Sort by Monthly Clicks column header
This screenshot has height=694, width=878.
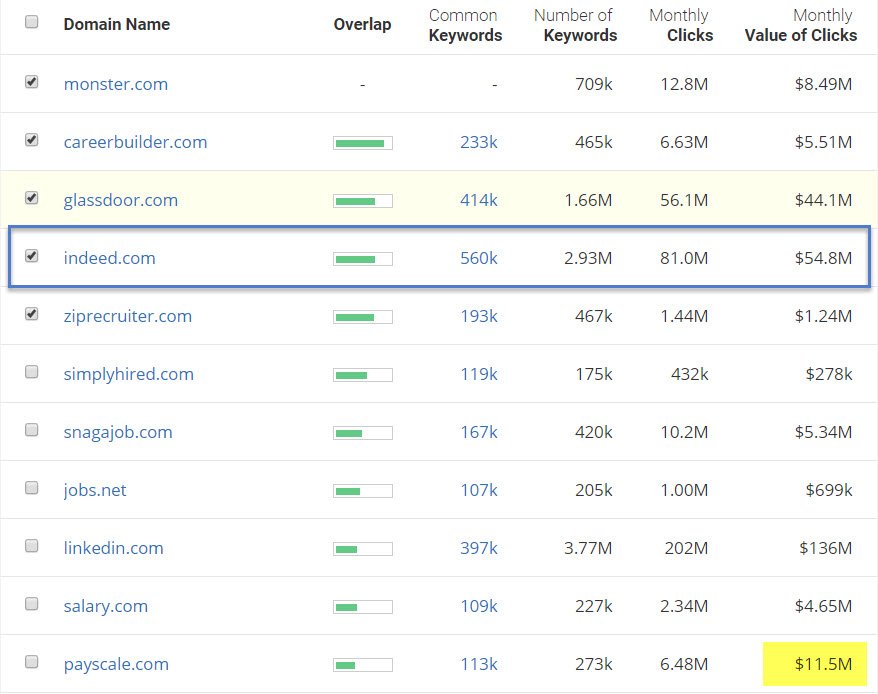(x=681, y=25)
